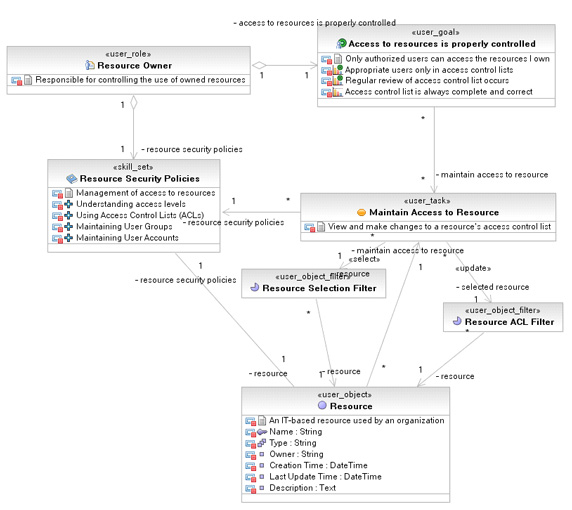The width and height of the screenshot is (572, 510).
Task: Click the blue plus icon beside Understanding access levels
Action: pos(69,204)
